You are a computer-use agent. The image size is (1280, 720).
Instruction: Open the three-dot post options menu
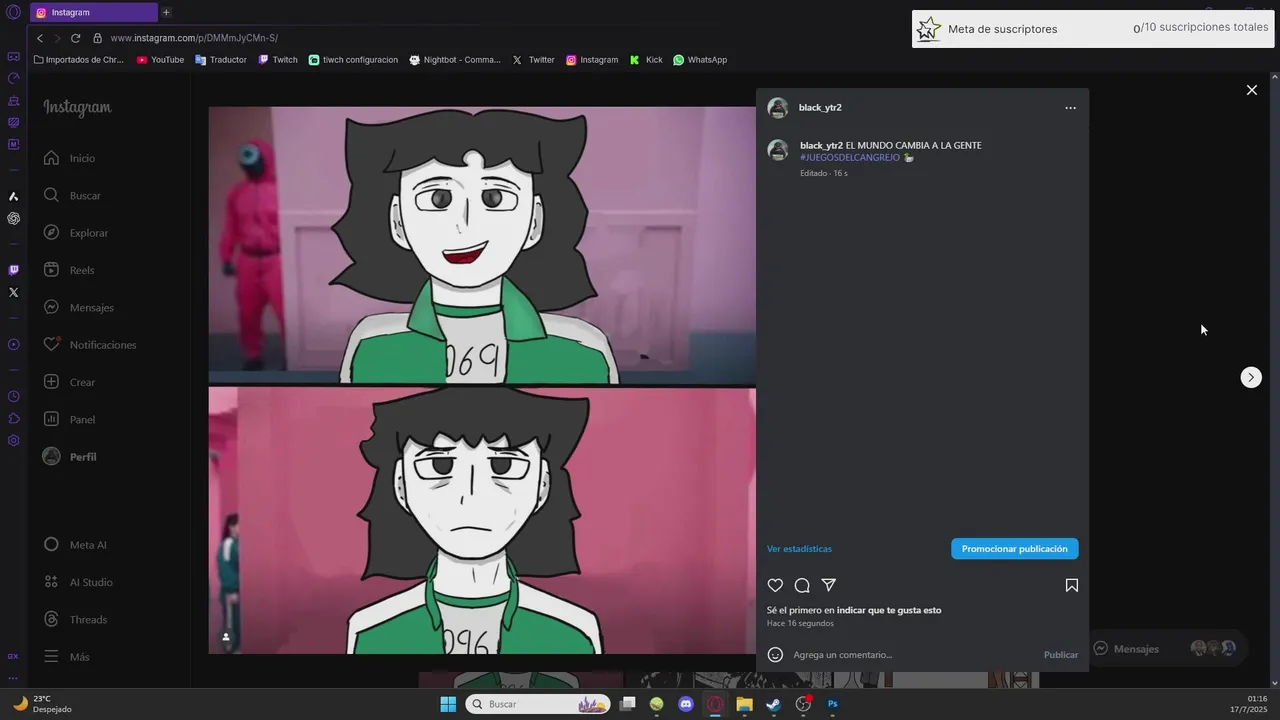tap(1070, 108)
